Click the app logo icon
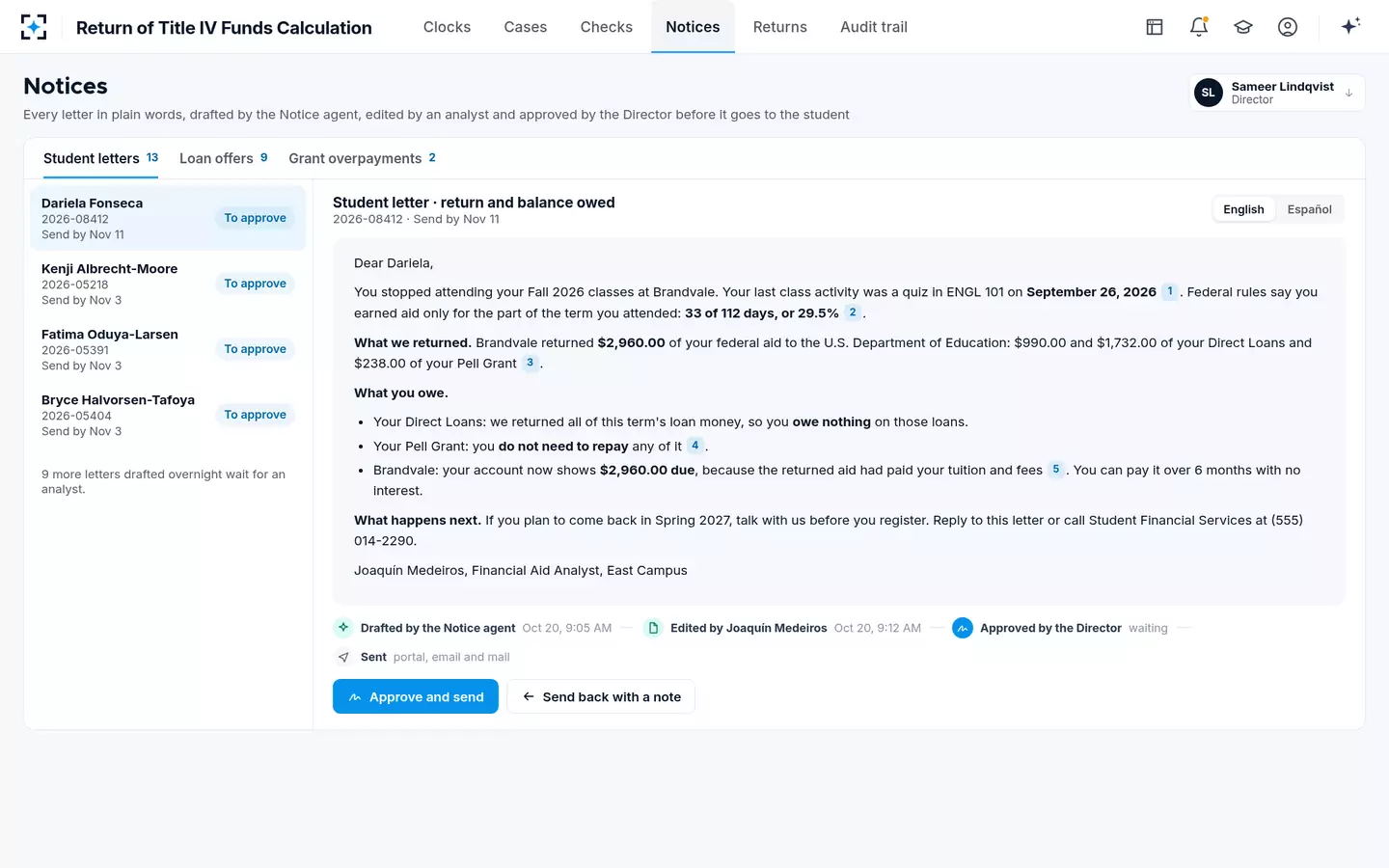This screenshot has height=868, width=1389. coord(34,27)
